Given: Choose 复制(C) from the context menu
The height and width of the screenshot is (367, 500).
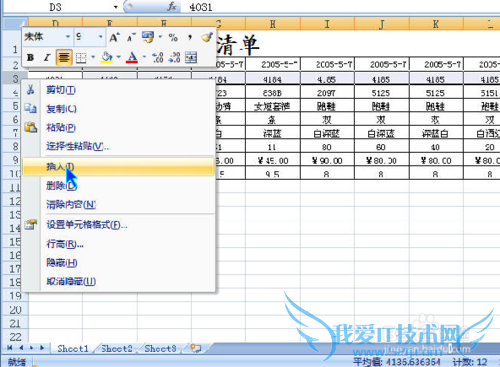Looking at the screenshot, I should click(x=118, y=109).
